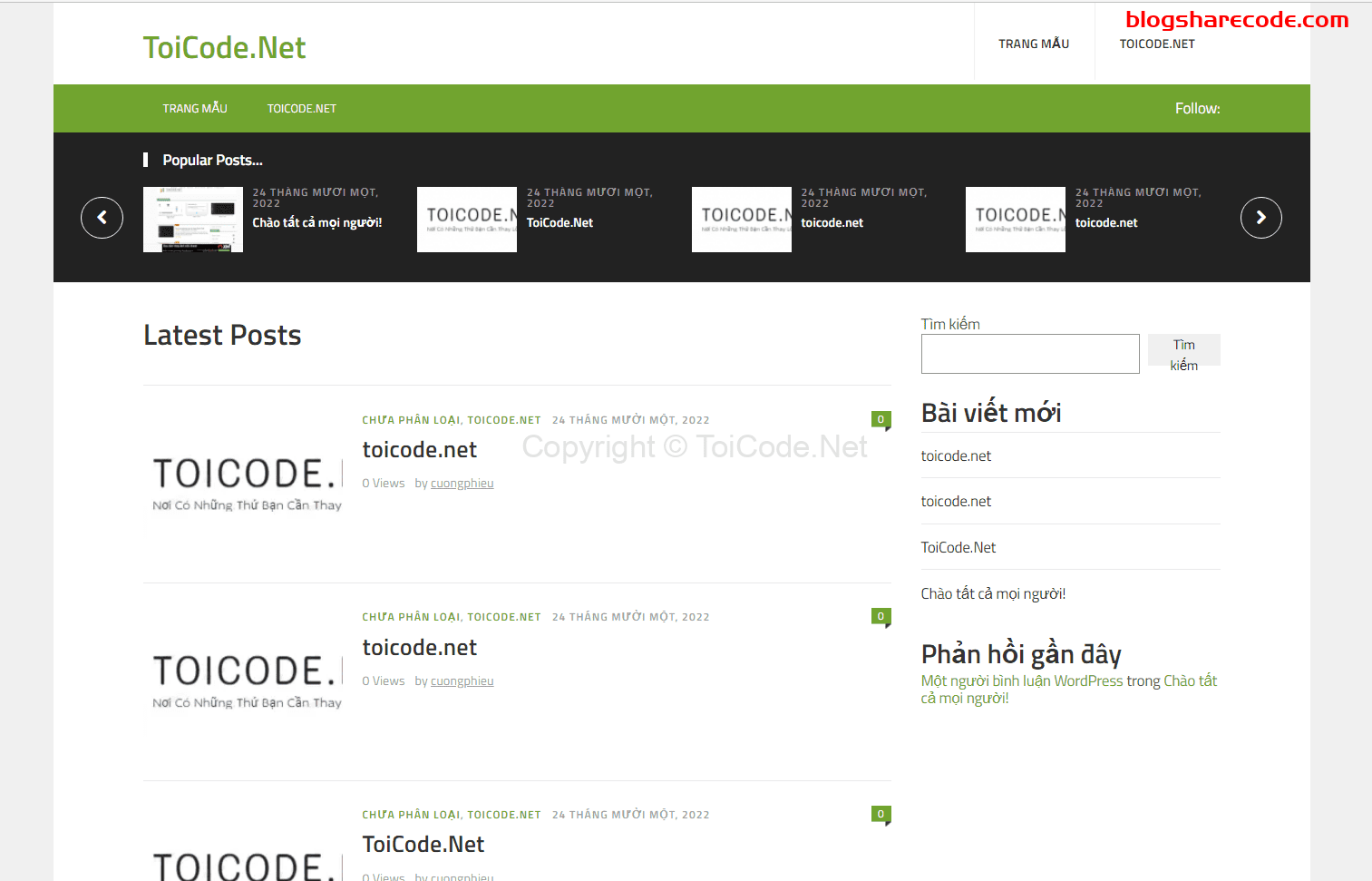Open third latest post title ToiCode.Net
Viewport: 1372px width, 881px height.
(x=423, y=845)
